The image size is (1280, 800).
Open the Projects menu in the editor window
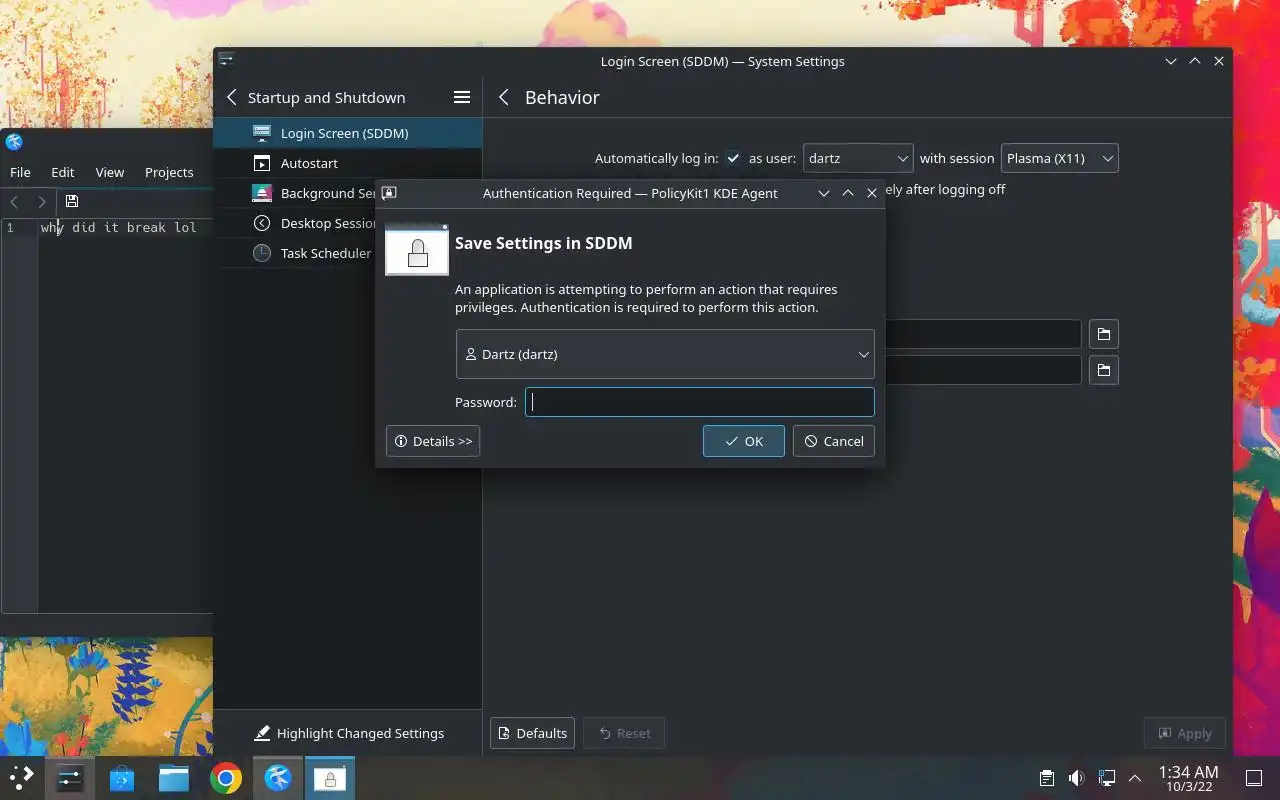tap(169, 172)
